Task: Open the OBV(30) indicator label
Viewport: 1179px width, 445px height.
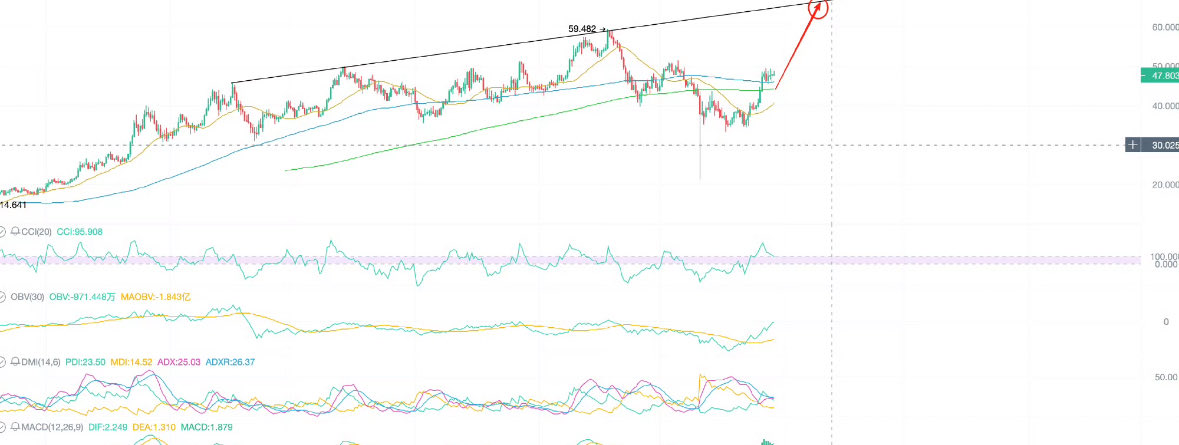Action: click(27, 297)
